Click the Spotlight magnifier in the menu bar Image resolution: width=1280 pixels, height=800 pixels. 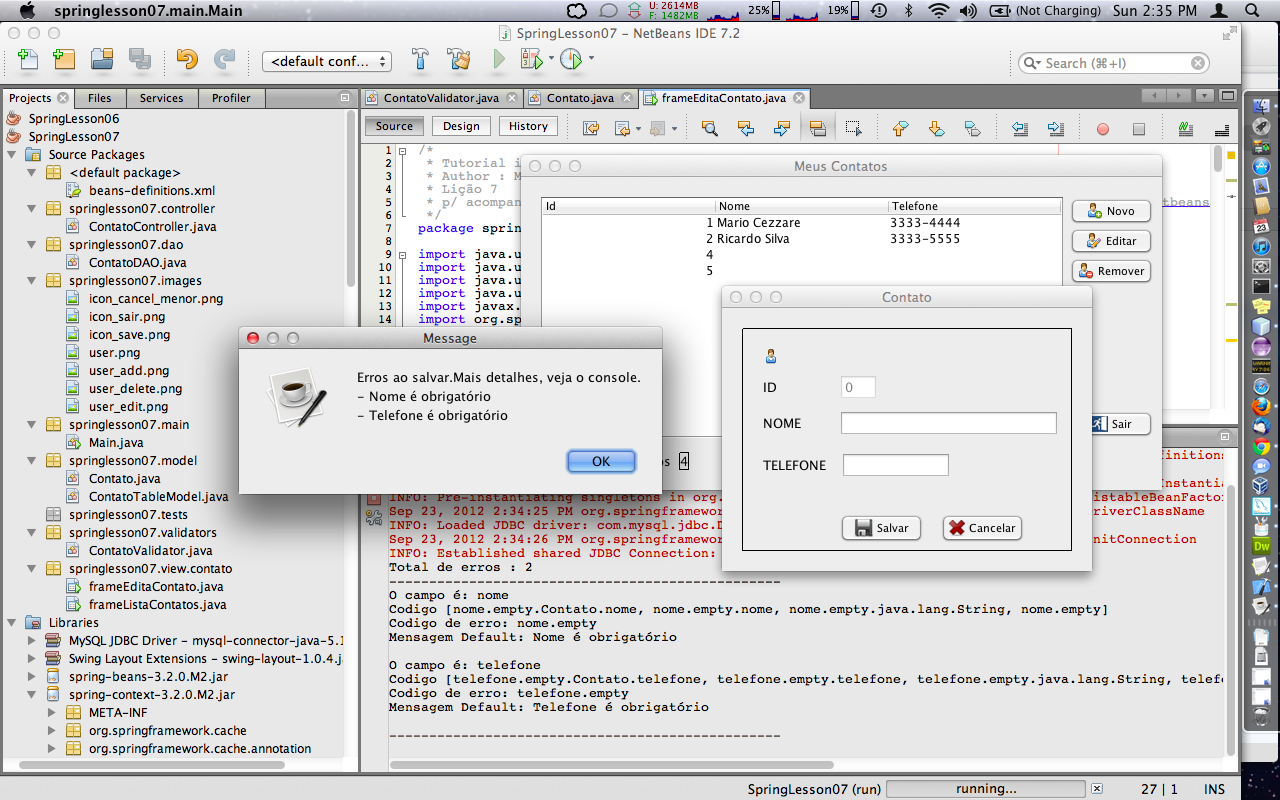tap(1251, 10)
